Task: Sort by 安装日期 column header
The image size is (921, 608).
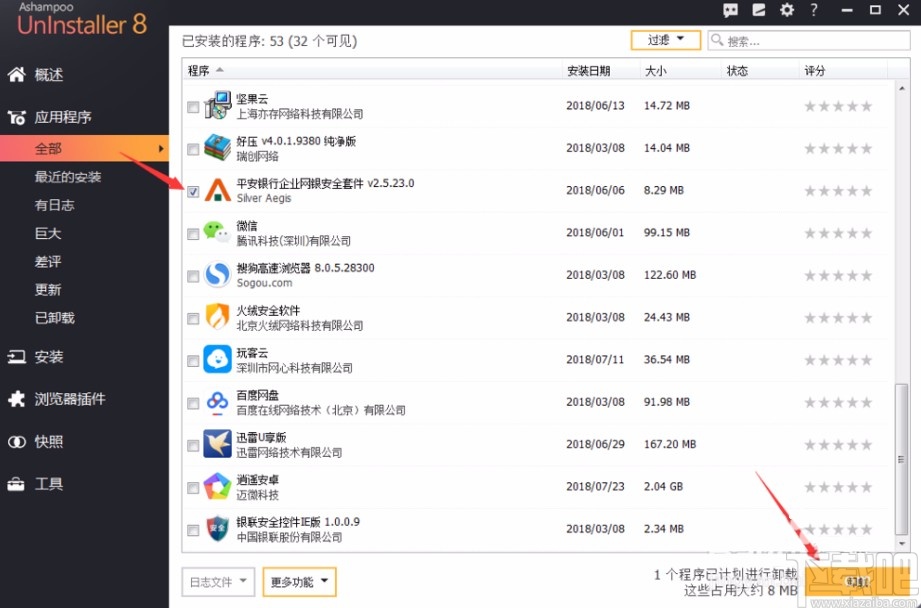Action: coord(600,70)
